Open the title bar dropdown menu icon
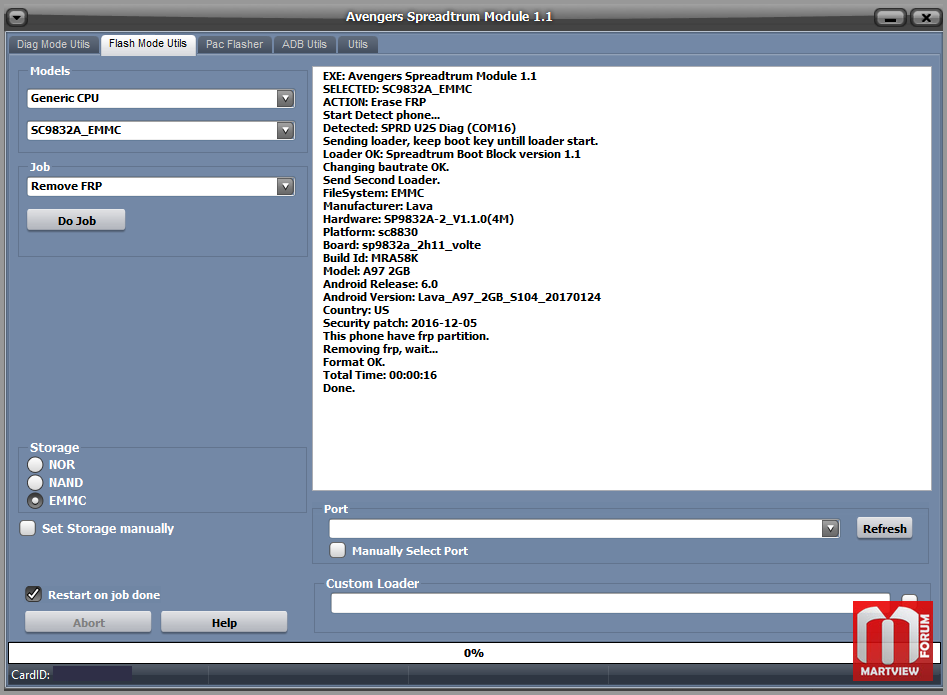This screenshot has height=695, width=947. (17, 18)
